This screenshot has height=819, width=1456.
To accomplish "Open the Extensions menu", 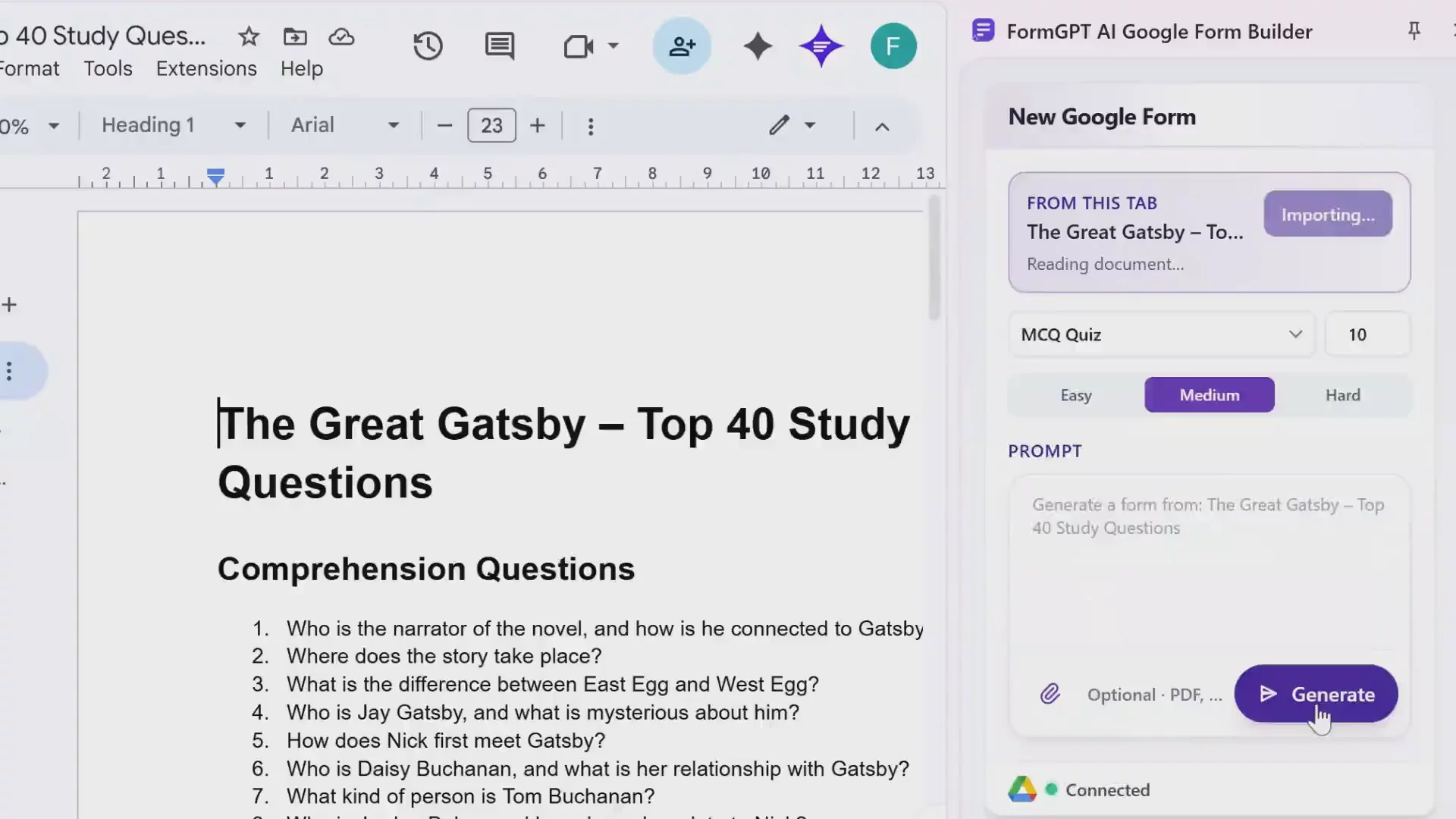I will coord(206,69).
